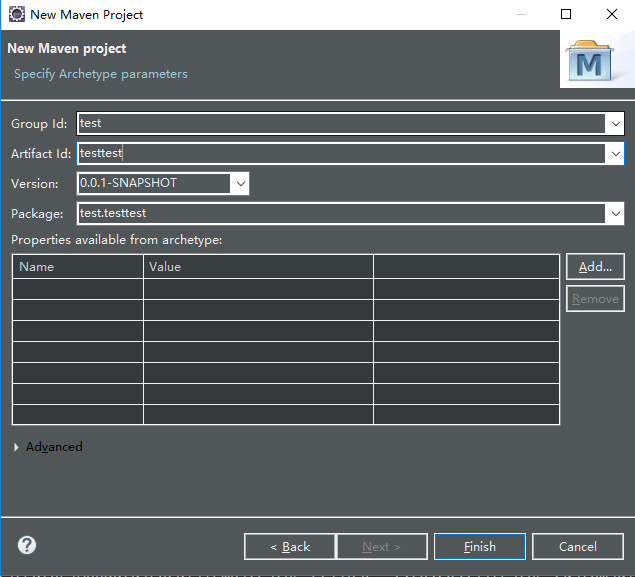The image size is (635, 577).
Task: Maximize the New Maven Project window
Action: 566,15
